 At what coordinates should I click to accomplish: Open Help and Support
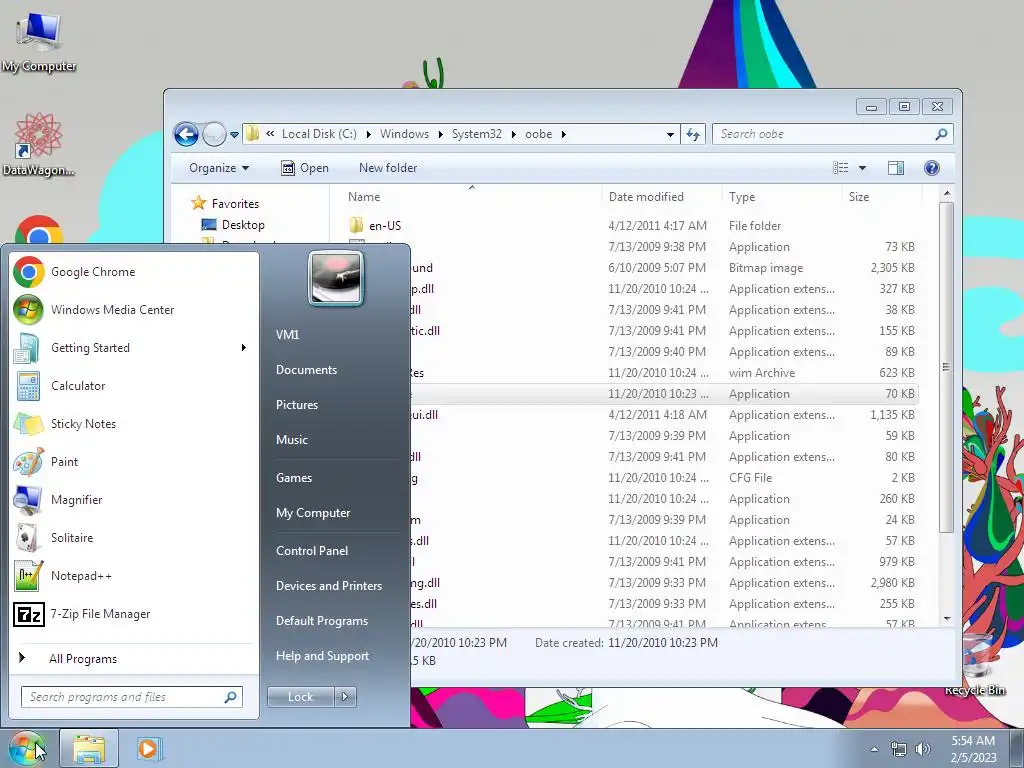[x=322, y=656]
